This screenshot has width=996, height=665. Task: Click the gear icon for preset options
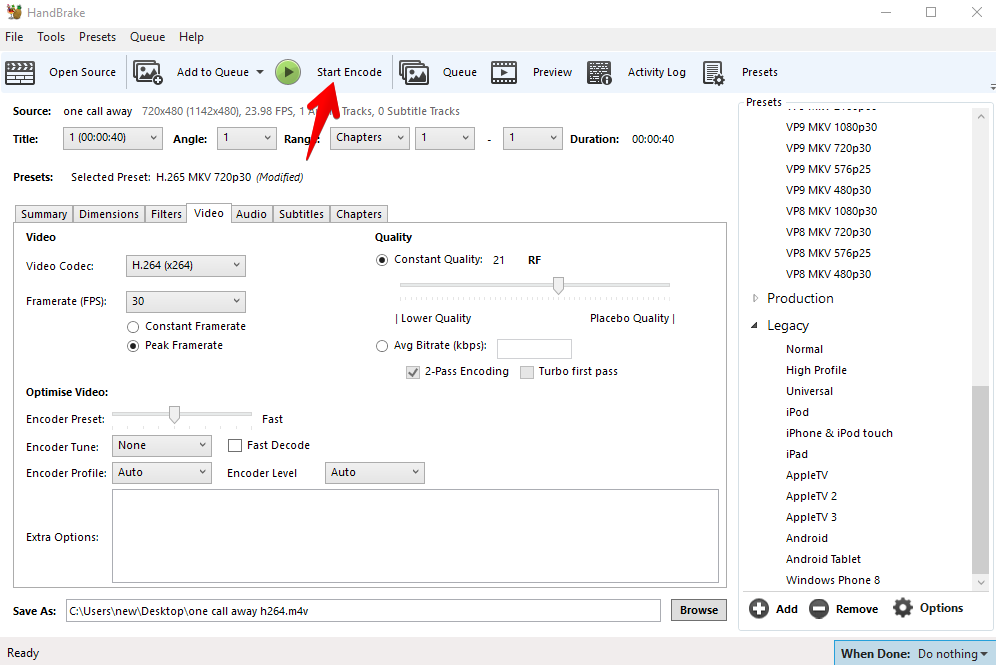(x=903, y=608)
